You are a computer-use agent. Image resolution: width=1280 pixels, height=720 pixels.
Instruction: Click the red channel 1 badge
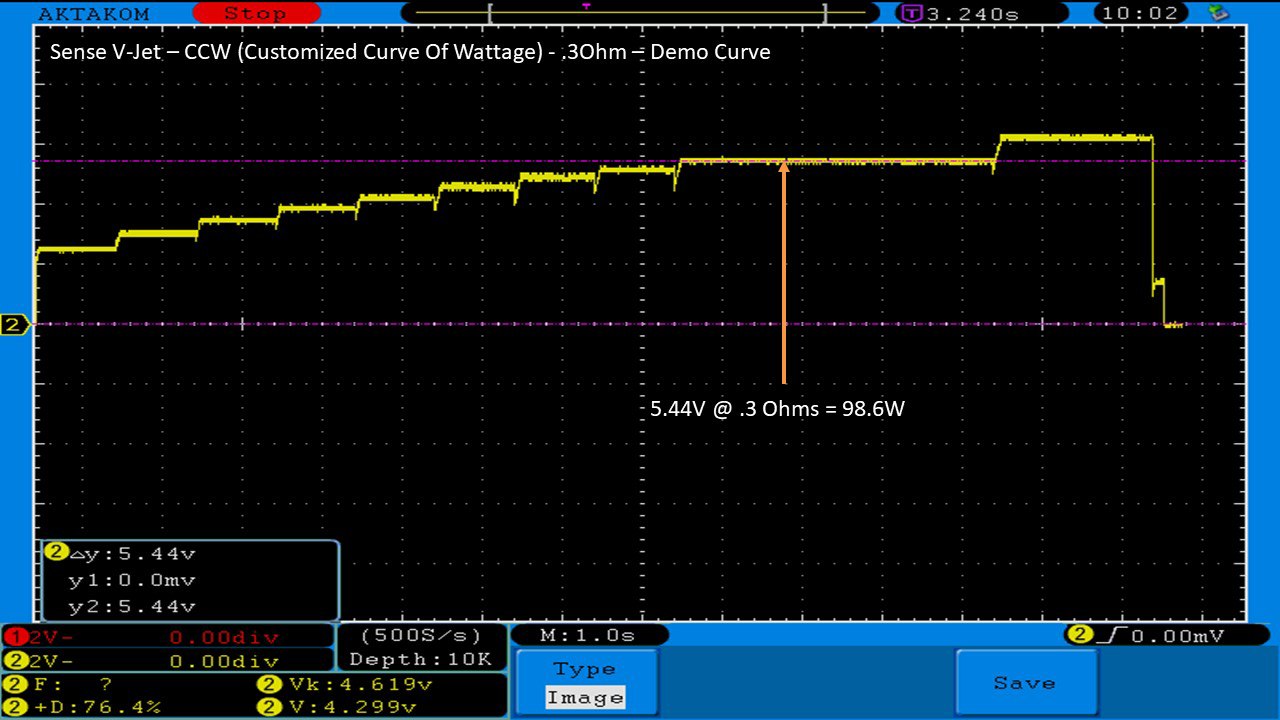(x=12, y=636)
